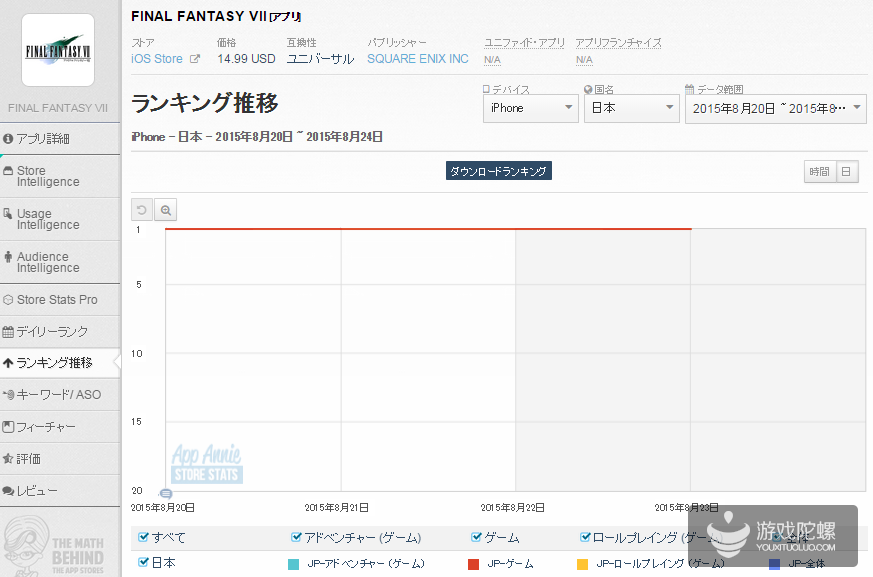Screen dimensions: 873x577
Task: Click the person icon beside Audience Intelligence
Action: click(x=9, y=257)
